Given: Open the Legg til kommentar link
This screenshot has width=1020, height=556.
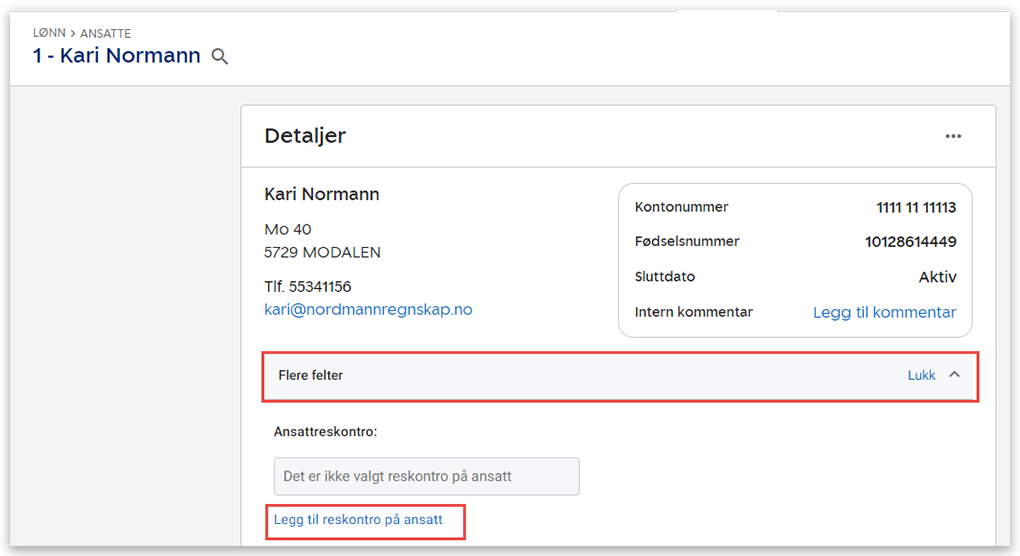Looking at the screenshot, I should pyautogui.click(x=884, y=312).
